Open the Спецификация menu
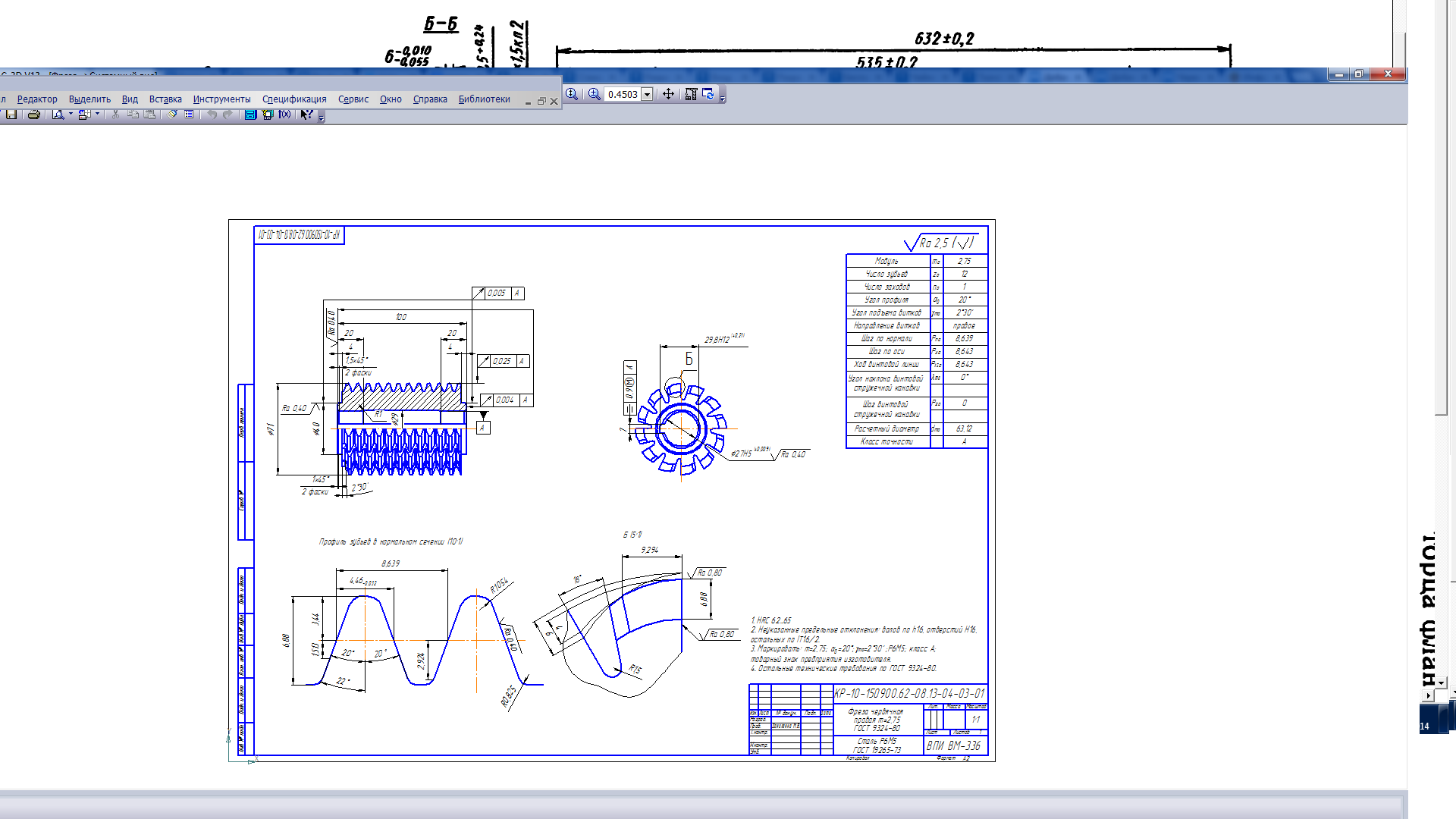 pos(294,99)
